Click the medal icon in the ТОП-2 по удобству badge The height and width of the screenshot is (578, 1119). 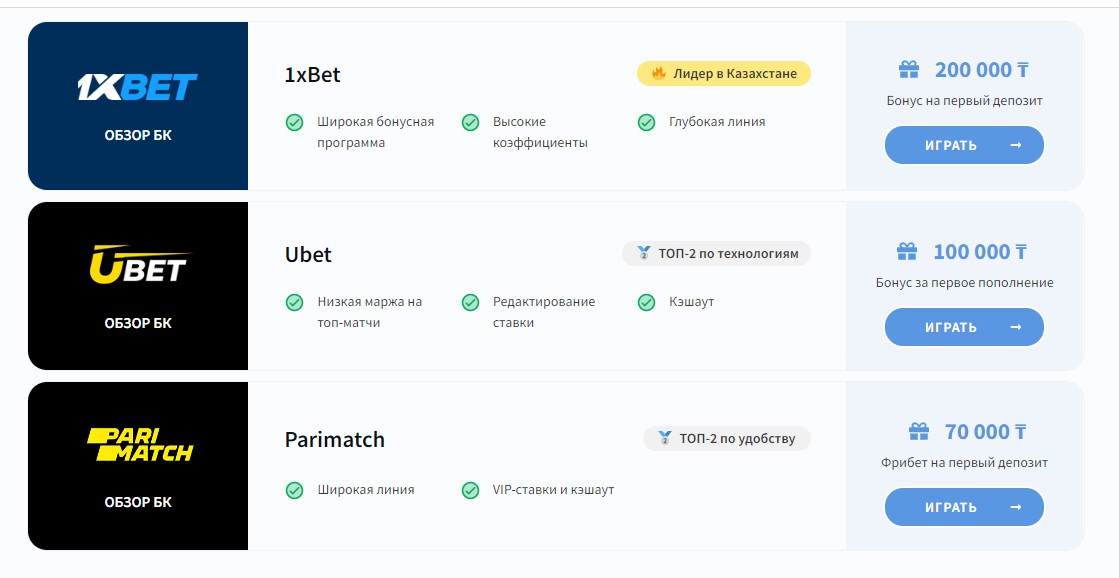pyautogui.click(x=664, y=438)
